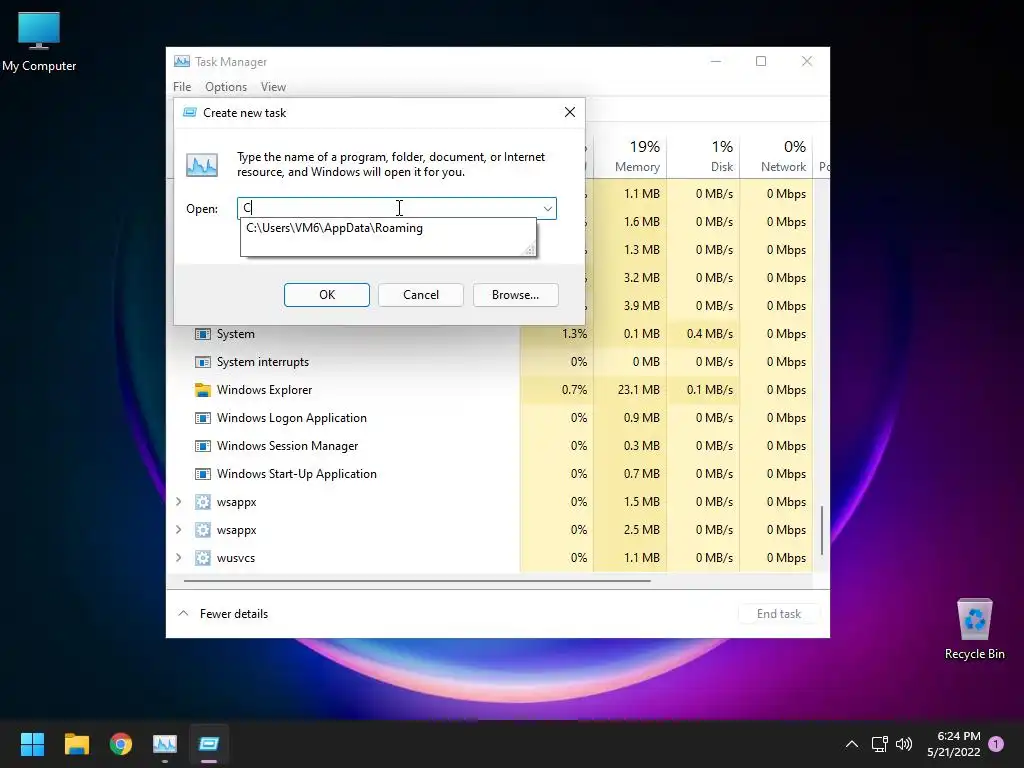Minimize the Task Manager window

click(716, 61)
